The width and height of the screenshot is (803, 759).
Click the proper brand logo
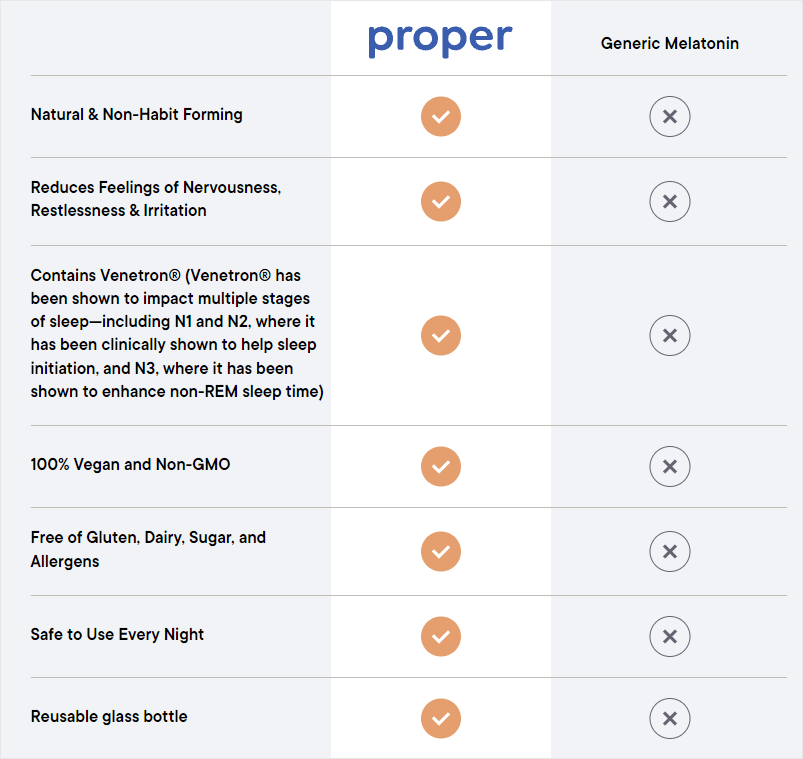pos(440,40)
